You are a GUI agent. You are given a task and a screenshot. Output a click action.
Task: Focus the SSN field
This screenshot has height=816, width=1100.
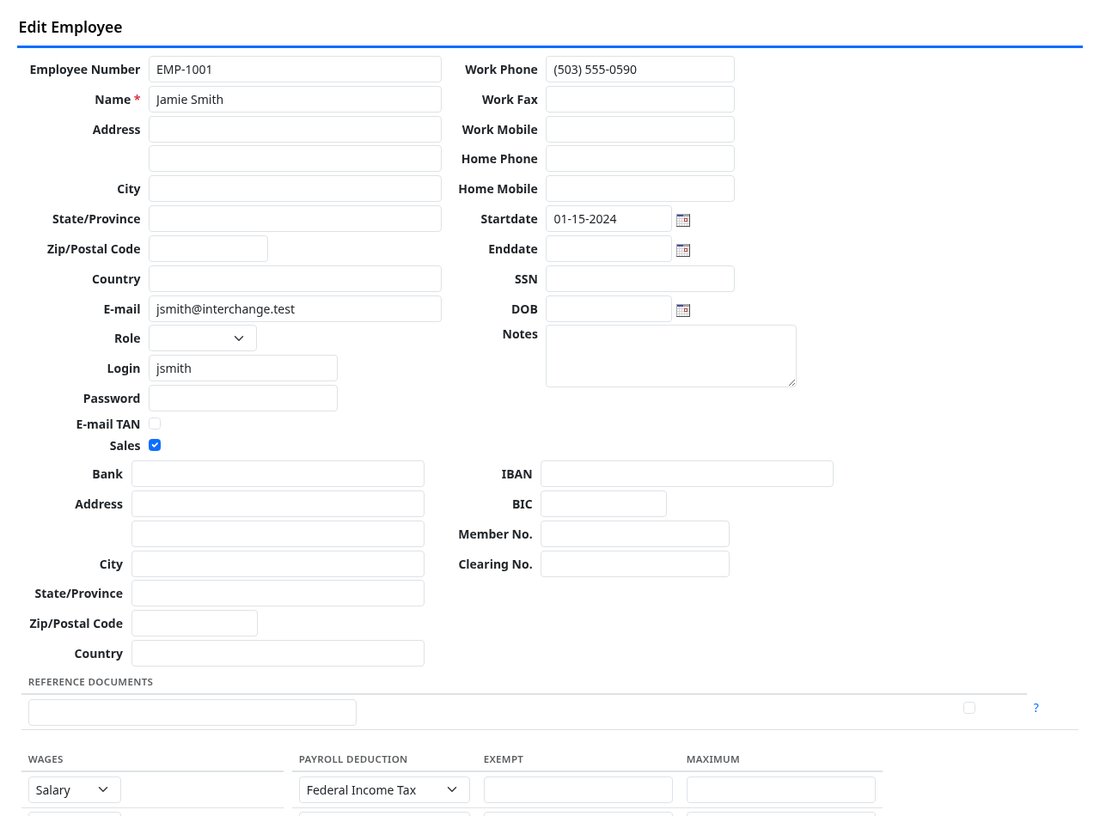point(640,279)
